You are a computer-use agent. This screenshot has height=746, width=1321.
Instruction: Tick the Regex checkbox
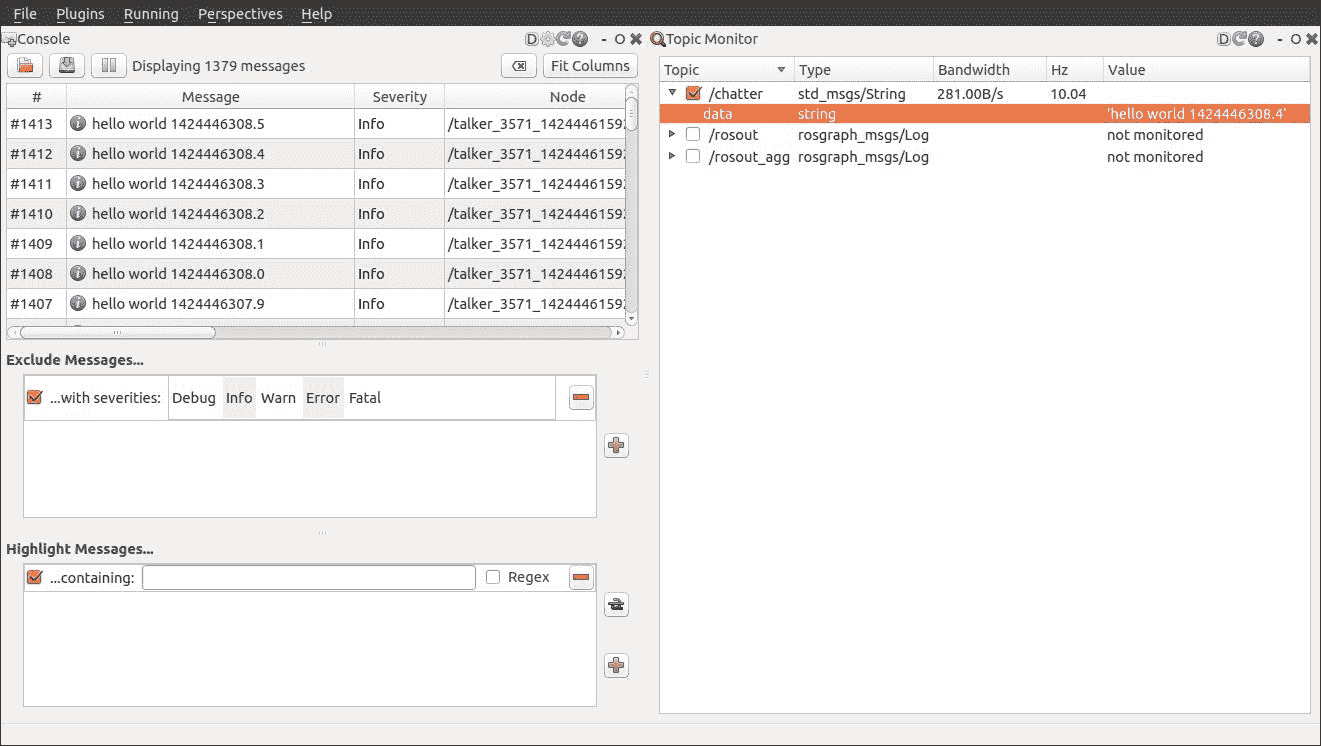click(x=493, y=577)
